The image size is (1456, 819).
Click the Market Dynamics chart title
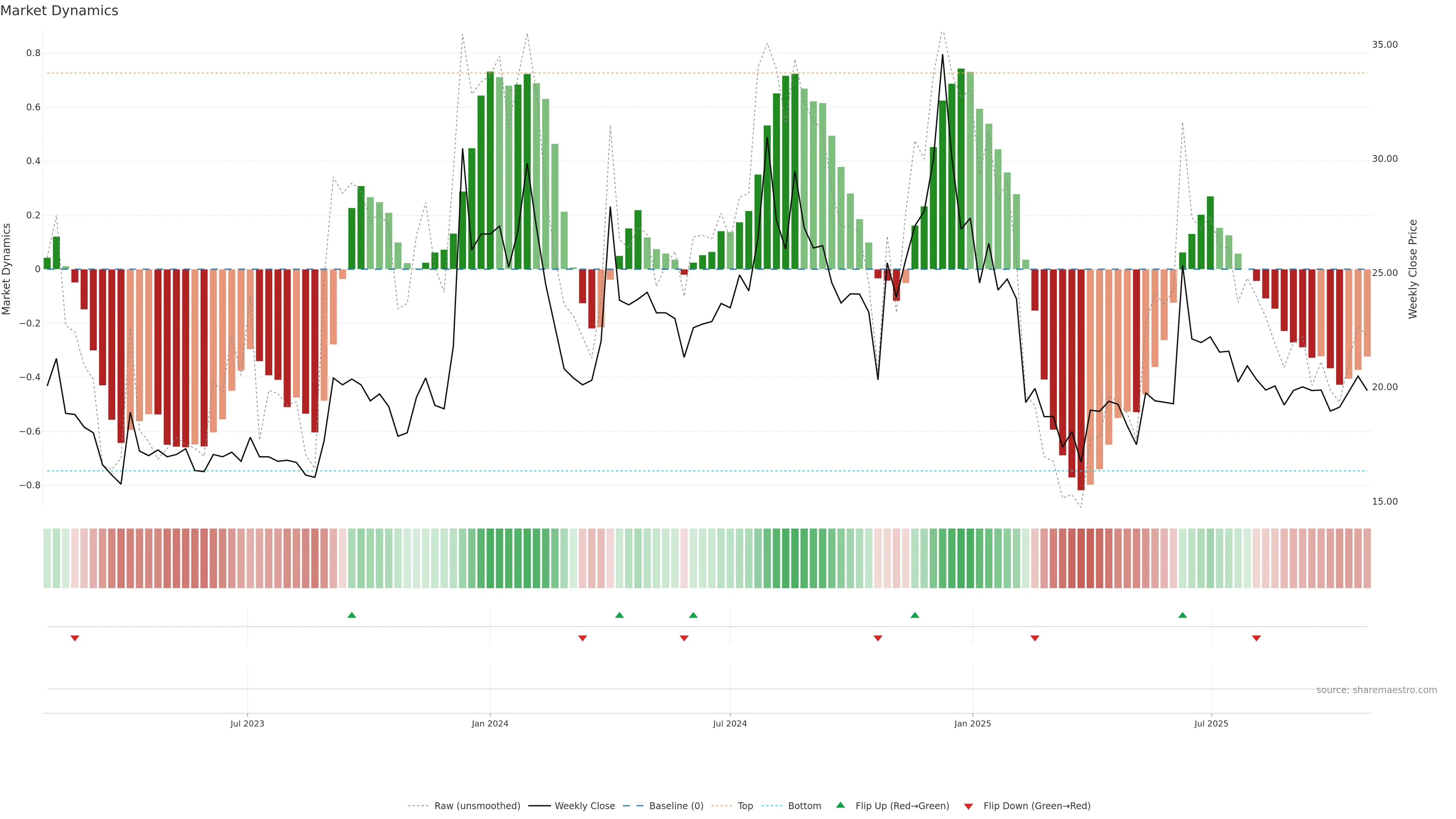pos(60,11)
